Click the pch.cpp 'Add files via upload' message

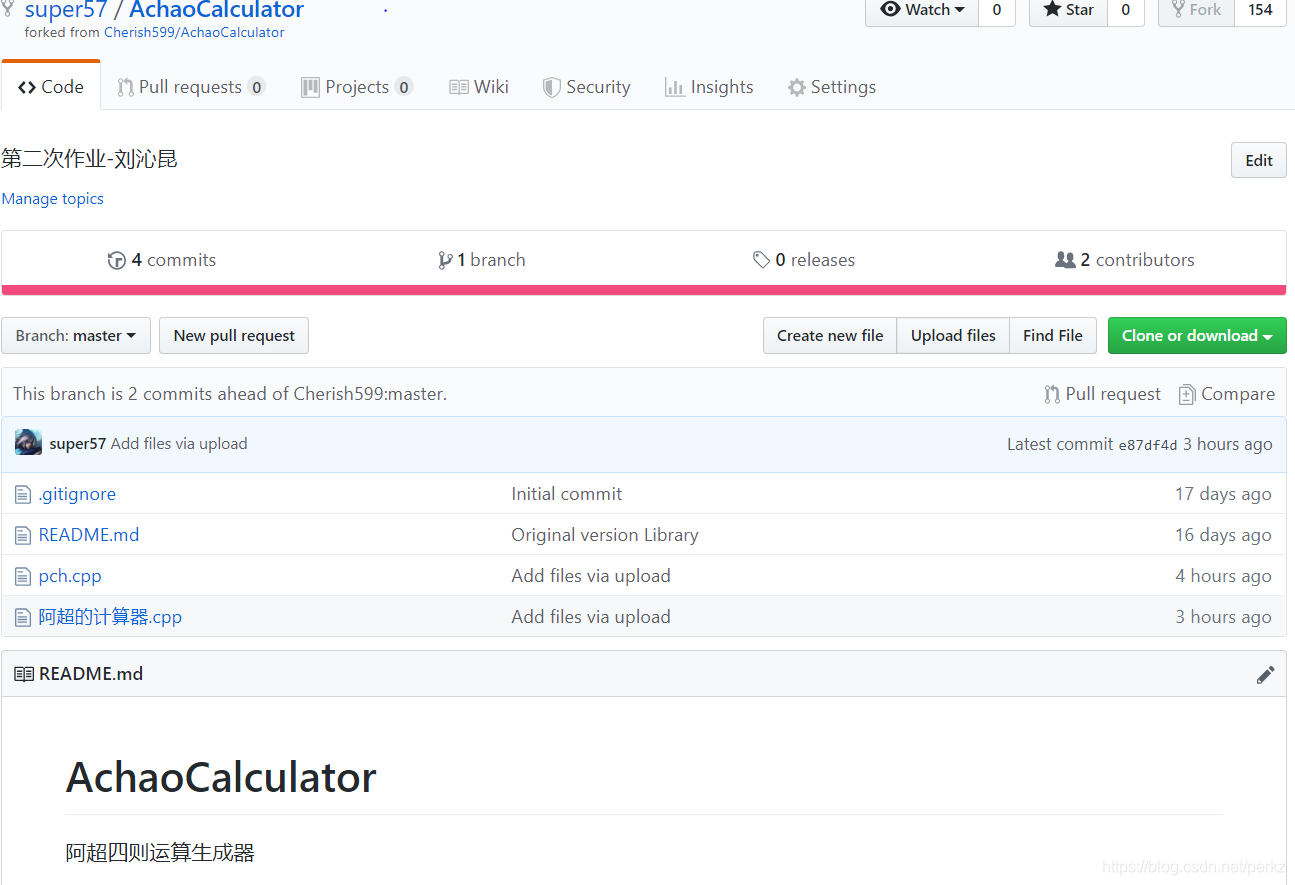tap(591, 576)
